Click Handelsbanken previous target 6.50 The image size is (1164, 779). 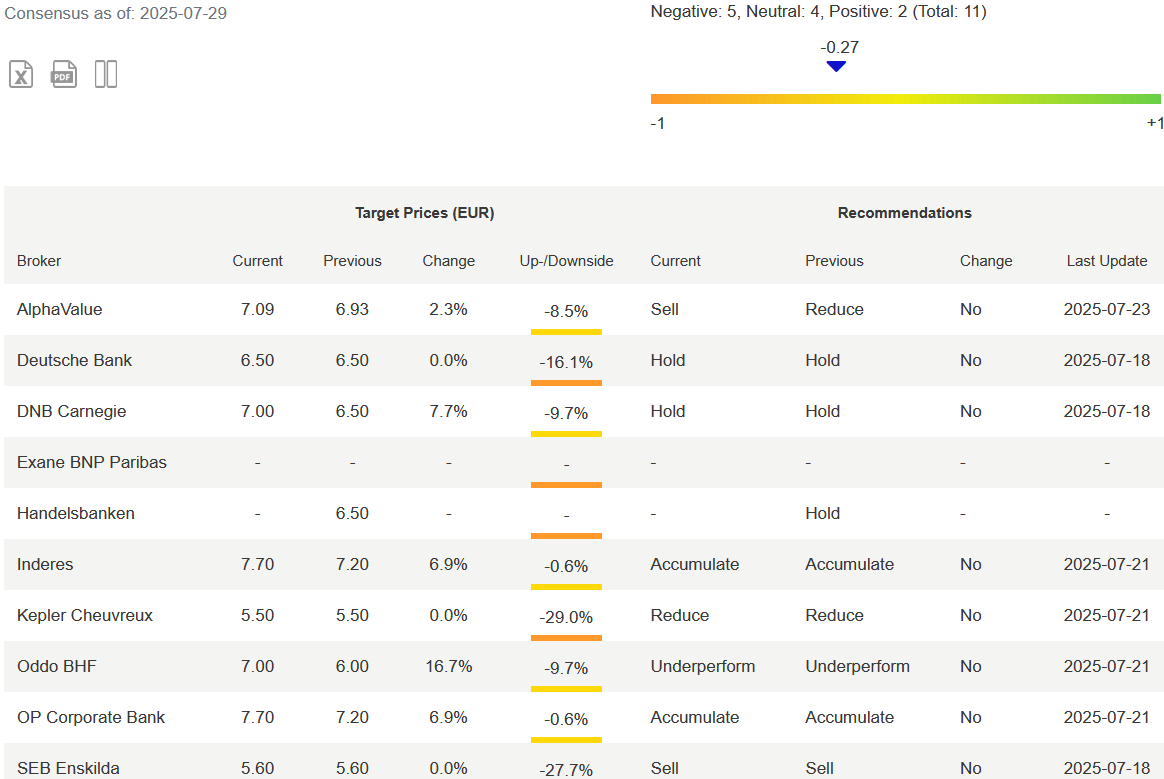click(352, 513)
